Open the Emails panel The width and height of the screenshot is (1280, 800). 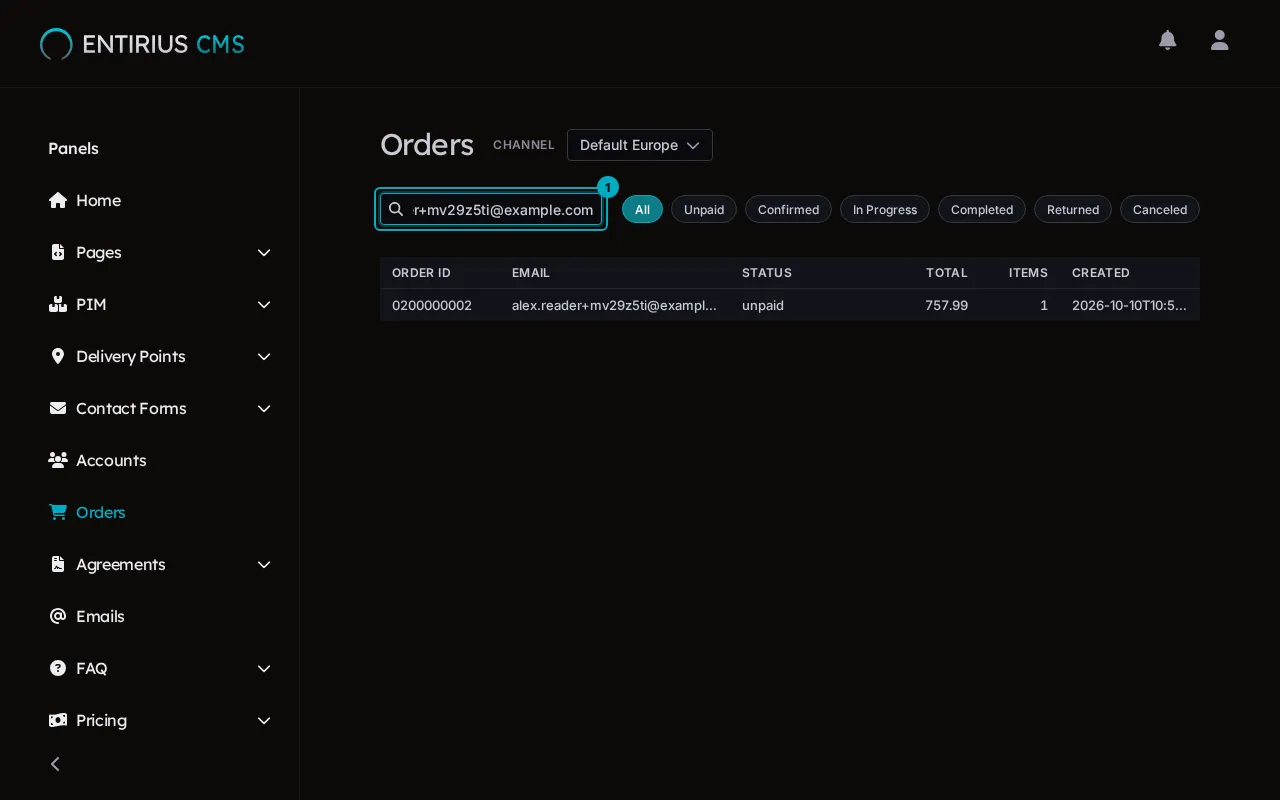coord(100,616)
